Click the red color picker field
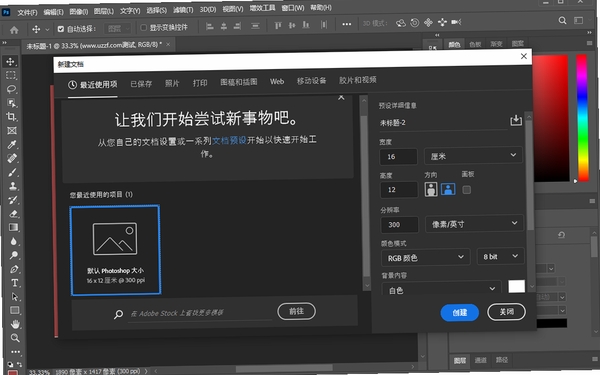 pos(550,117)
